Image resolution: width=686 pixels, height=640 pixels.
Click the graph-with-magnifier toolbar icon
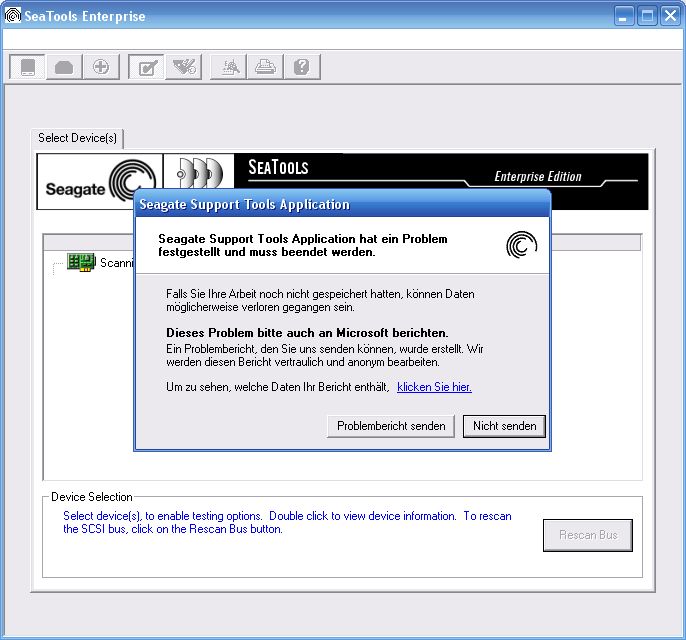pos(229,67)
